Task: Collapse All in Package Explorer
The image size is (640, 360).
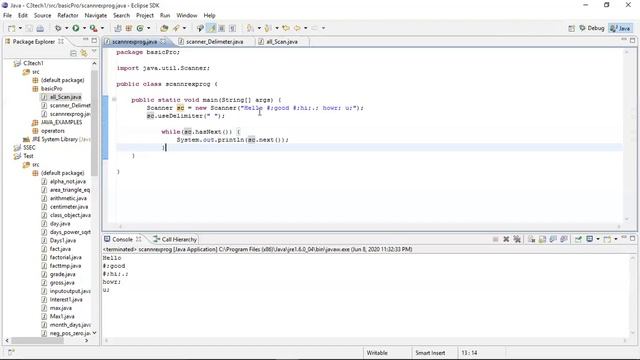Action: click(x=73, y=53)
